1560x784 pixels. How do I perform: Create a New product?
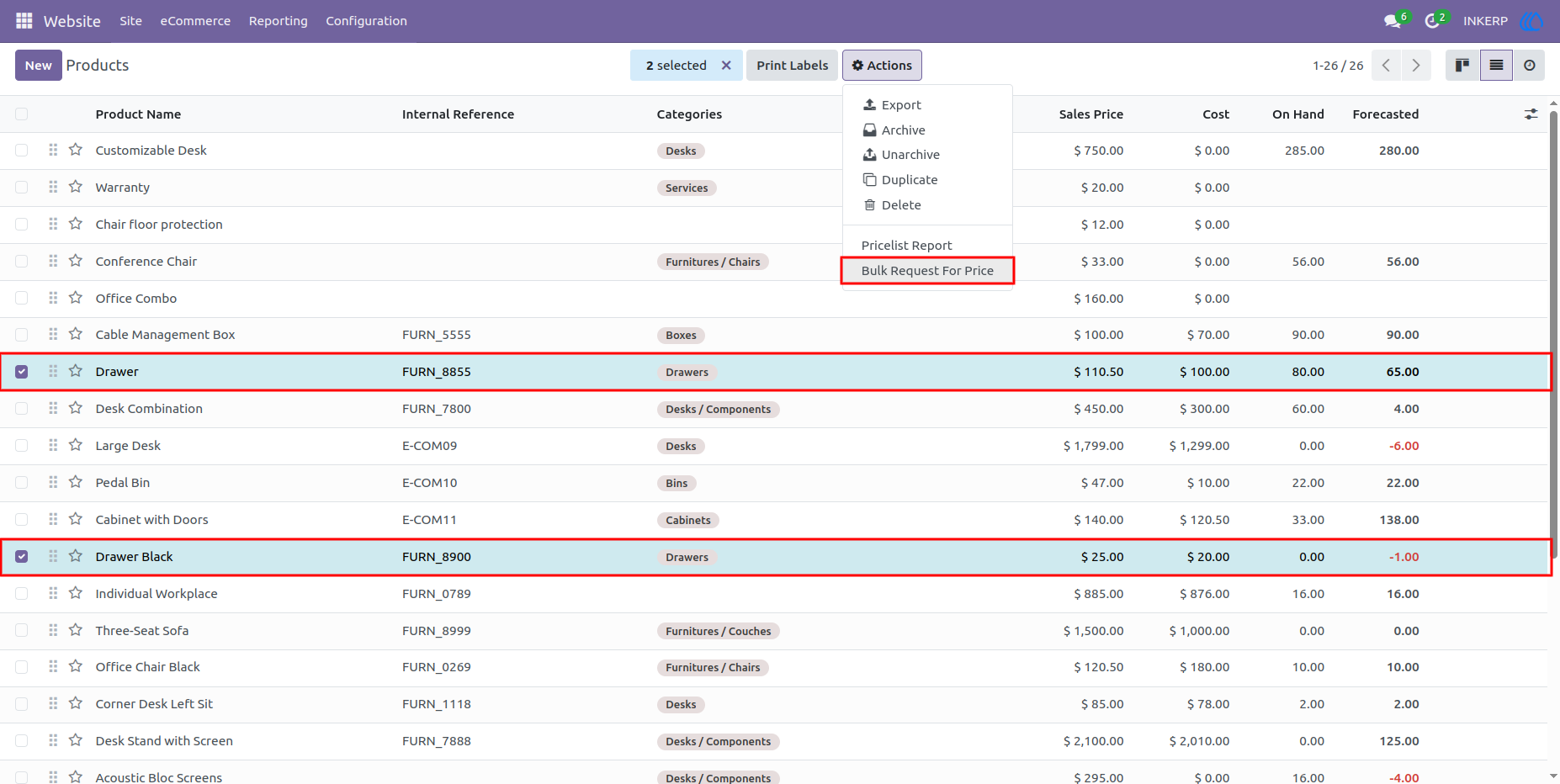pyautogui.click(x=38, y=65)
